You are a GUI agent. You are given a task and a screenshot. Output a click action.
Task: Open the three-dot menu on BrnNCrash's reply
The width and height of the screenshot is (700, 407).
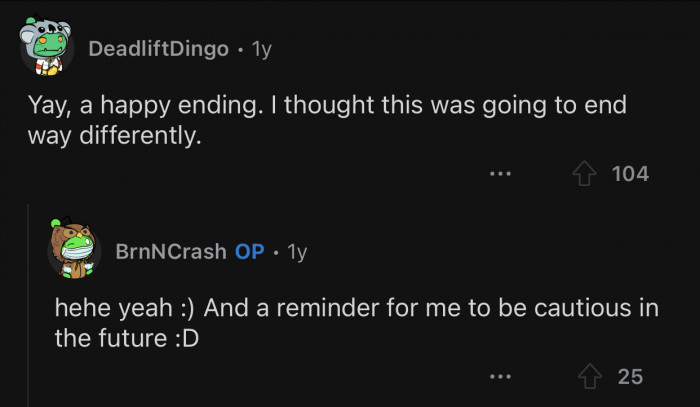500,376
